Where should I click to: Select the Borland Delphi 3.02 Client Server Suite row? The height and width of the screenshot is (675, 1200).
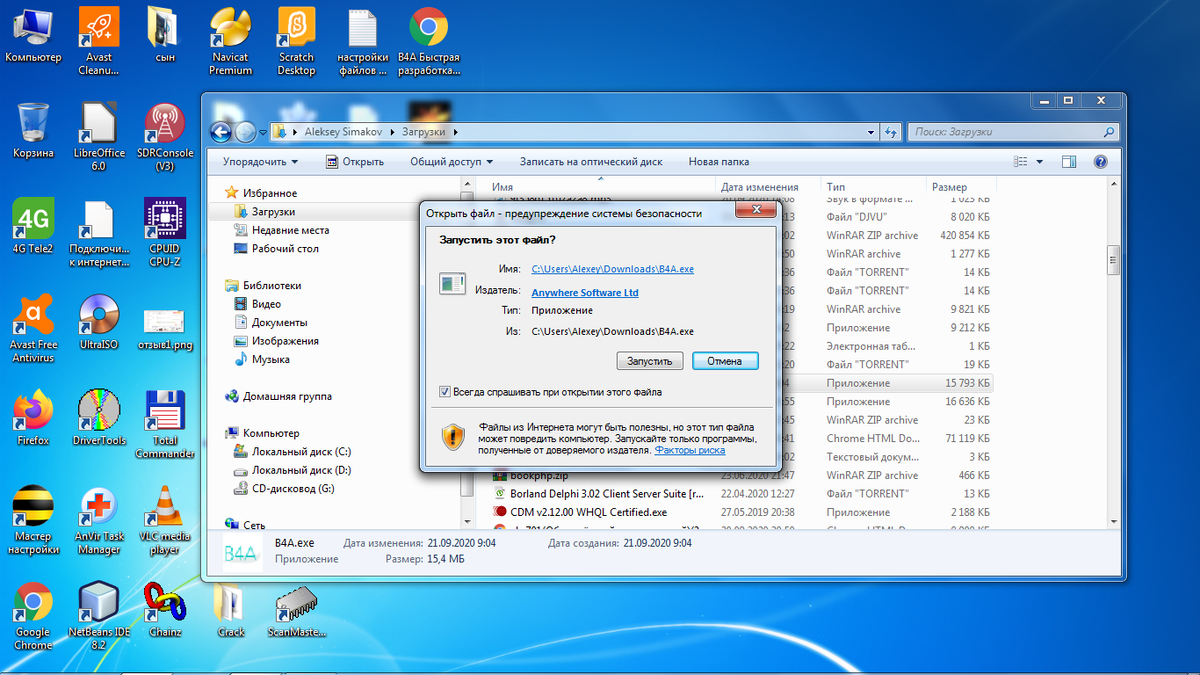click(x=607, y=494)
